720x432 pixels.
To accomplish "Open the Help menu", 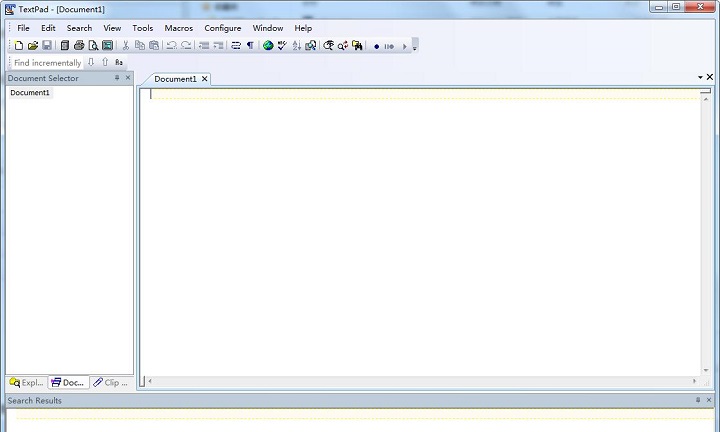I will pyautogui.click(x=303, y=28).
